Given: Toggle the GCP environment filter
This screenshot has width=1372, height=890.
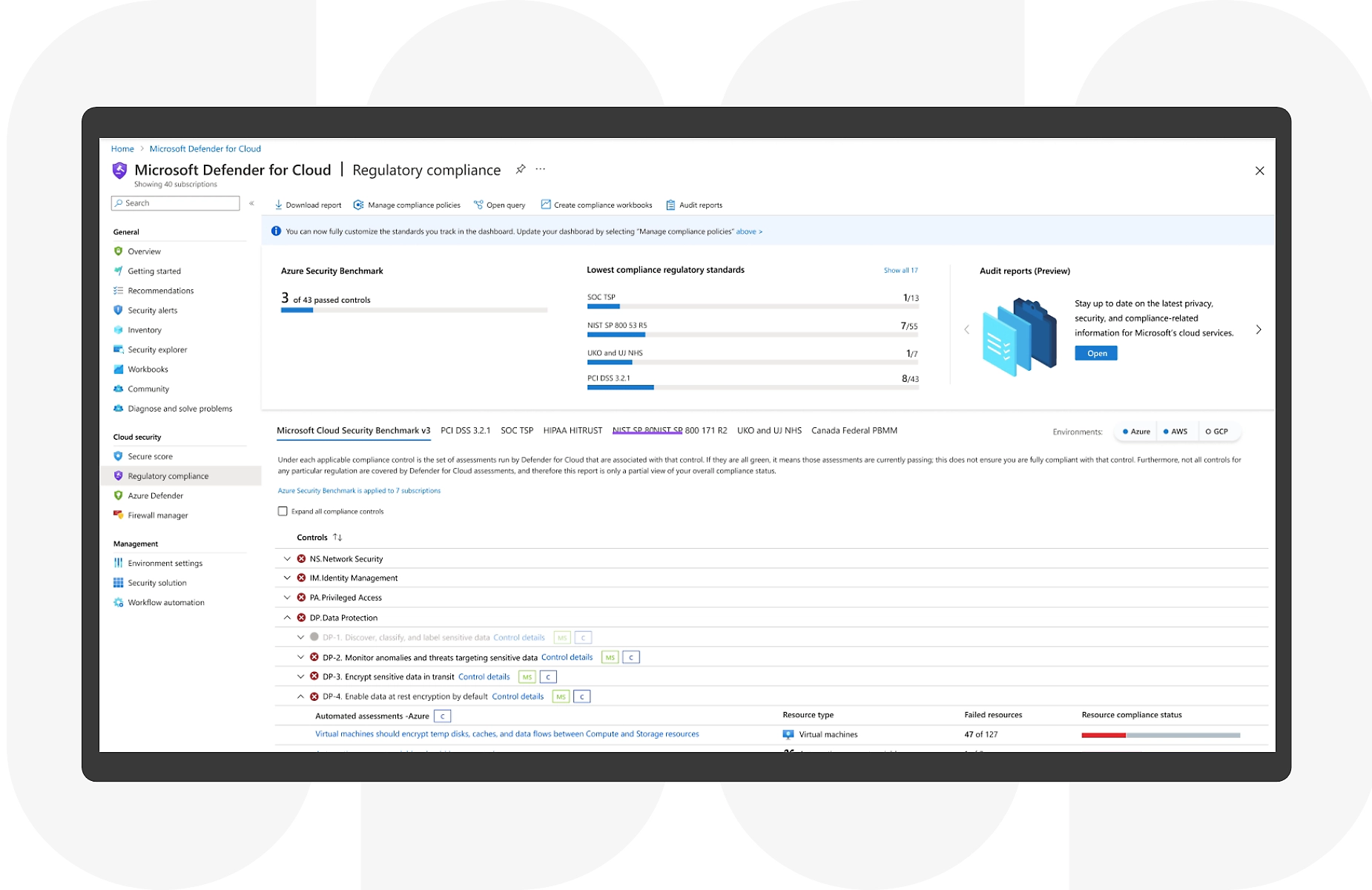Looking at the screenshot, I should coord(1216,432).
